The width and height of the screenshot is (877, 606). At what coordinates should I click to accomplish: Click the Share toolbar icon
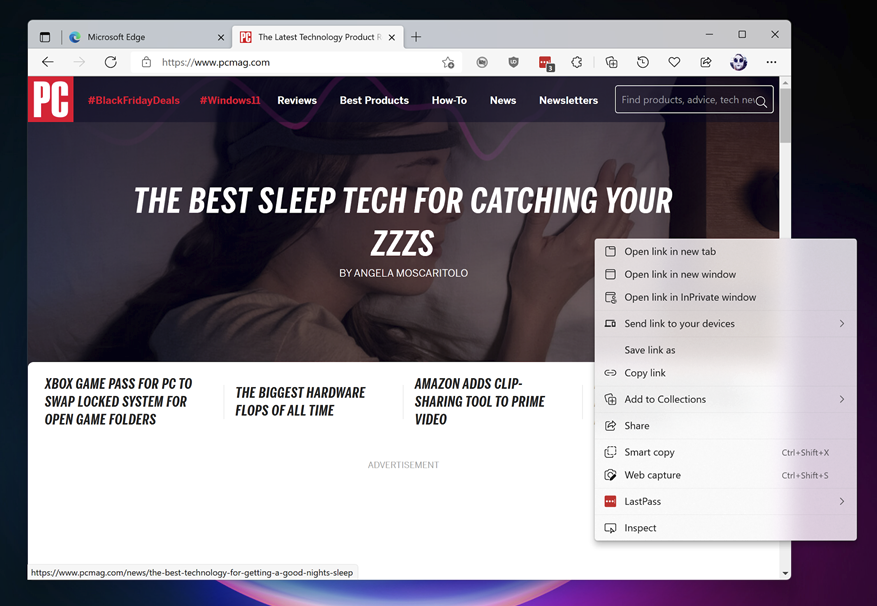[x=706, y=62]
